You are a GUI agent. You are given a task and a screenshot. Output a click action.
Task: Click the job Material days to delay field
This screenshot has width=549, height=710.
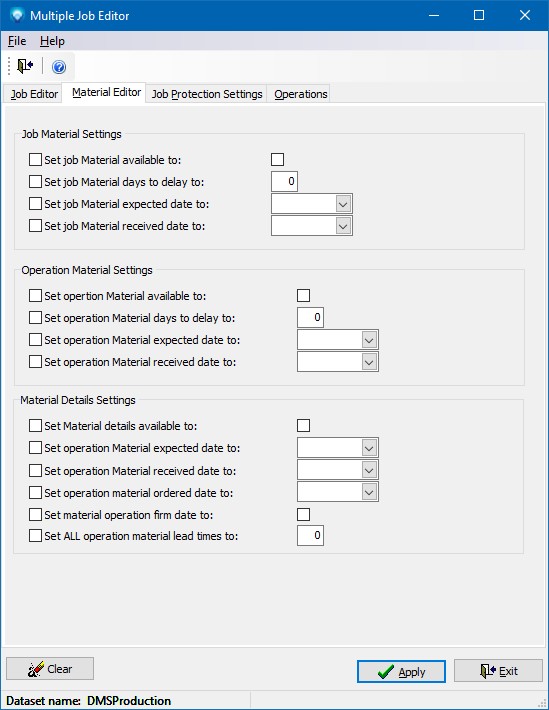point(284,182)
